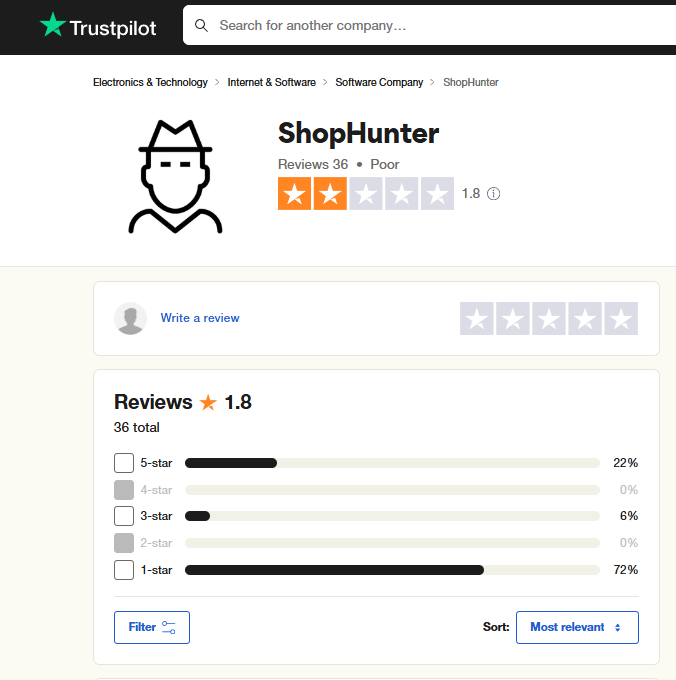Go to Internet & Software breadcrumb

pos(271,82)
